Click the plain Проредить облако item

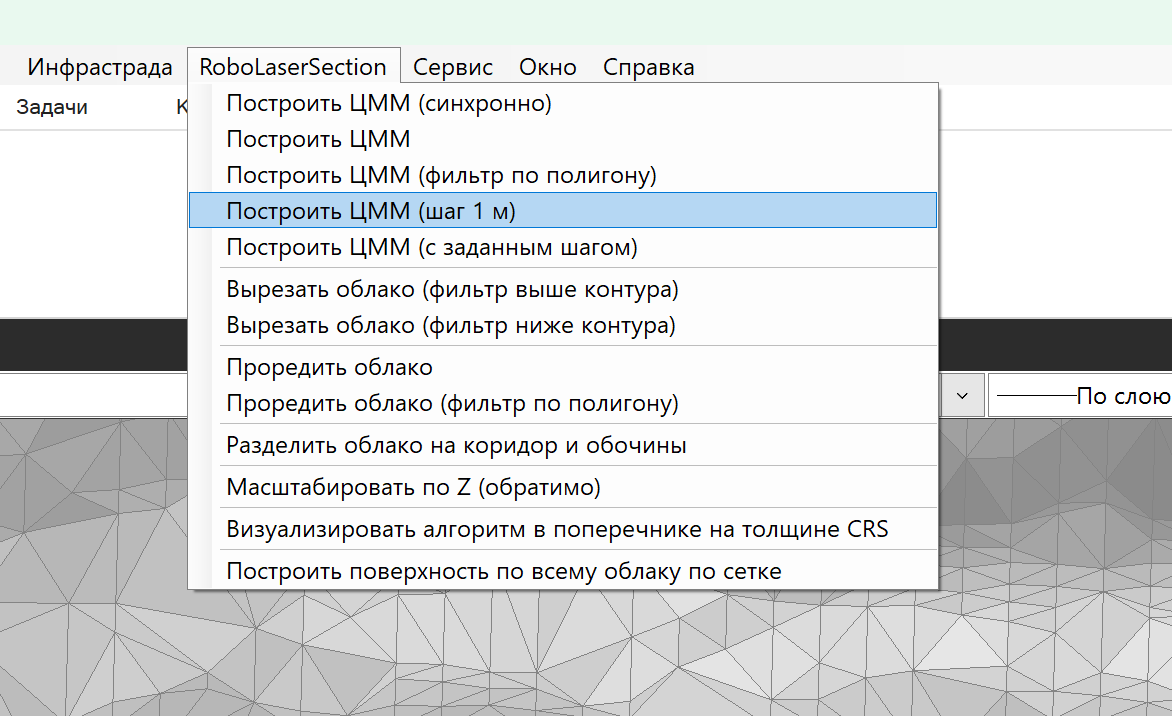(329, 367)
